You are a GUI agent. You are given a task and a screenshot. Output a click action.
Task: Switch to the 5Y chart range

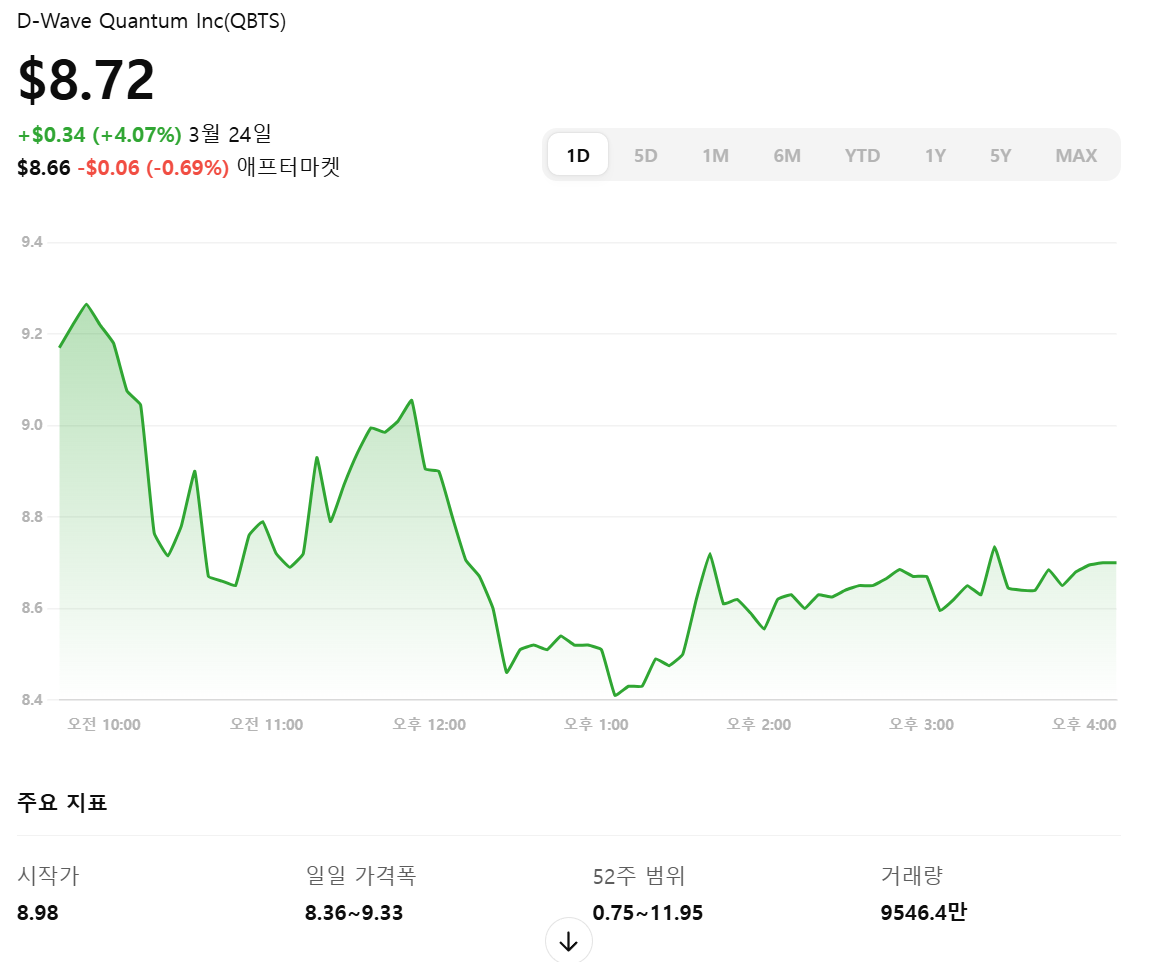[x=1000, y=155]
